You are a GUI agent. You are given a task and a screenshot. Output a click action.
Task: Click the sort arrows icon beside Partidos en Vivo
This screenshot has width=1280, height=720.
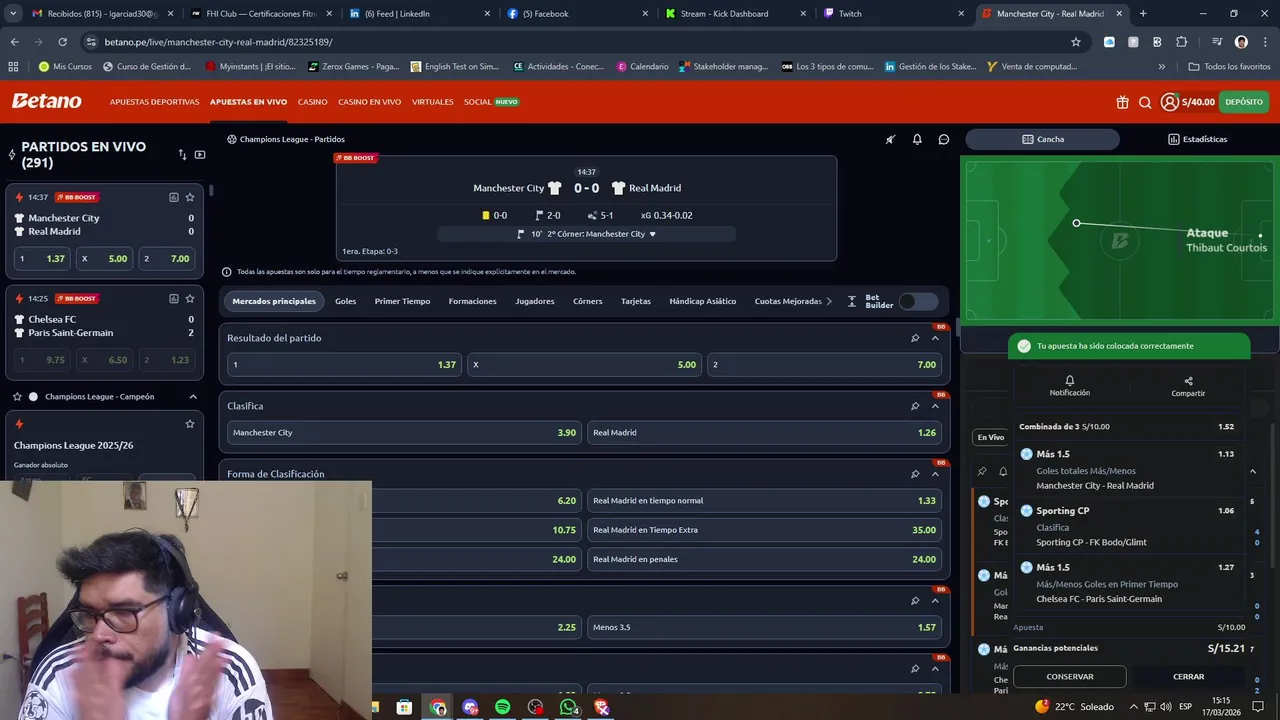[182, 154]
